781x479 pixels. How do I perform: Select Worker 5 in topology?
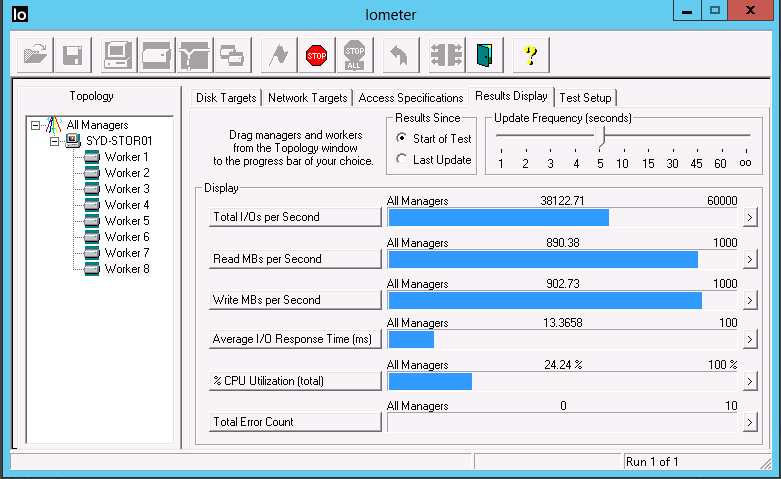pos(117,221)
